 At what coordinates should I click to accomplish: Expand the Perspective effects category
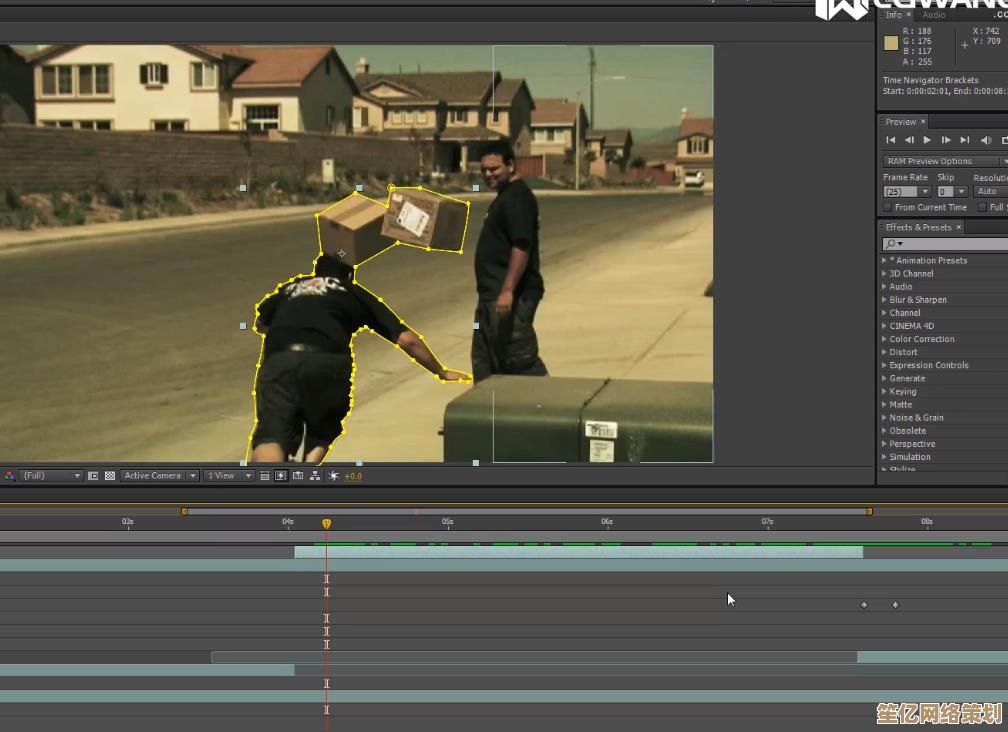point(885,444)
